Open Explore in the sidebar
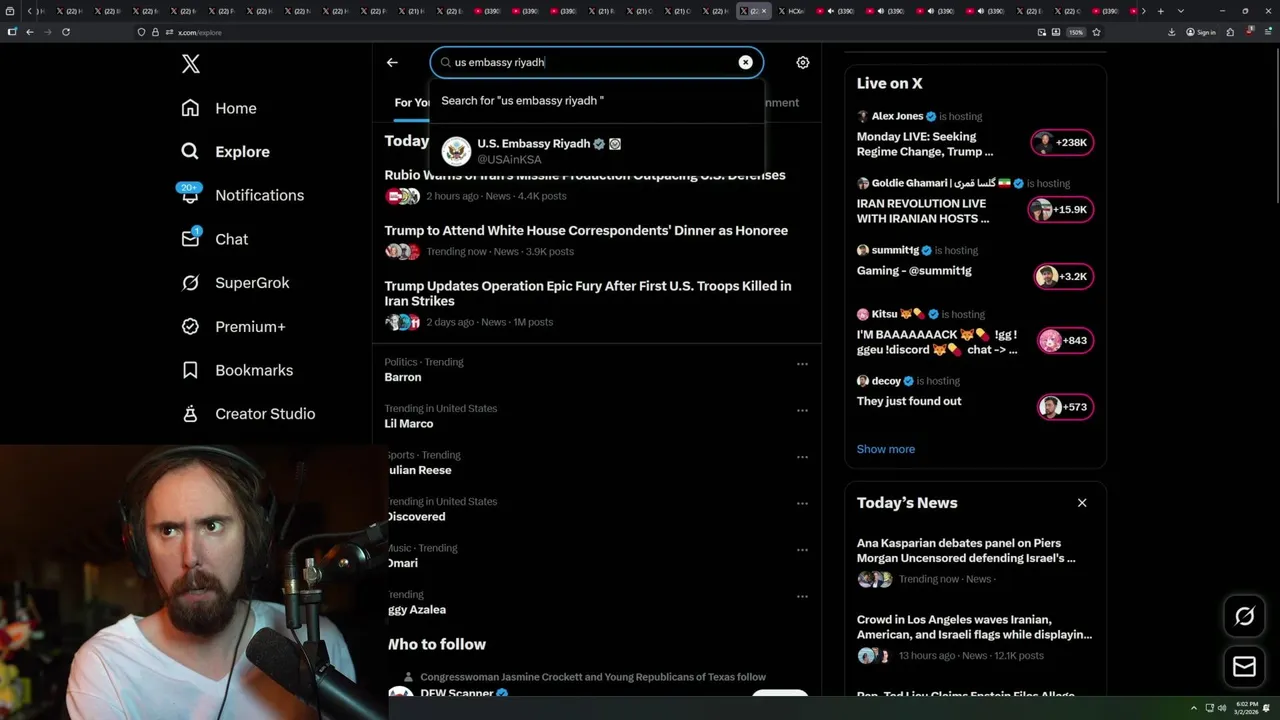The width and height of the screenshot is (1280, 720). pyautogui.click(x=226, y=152)
